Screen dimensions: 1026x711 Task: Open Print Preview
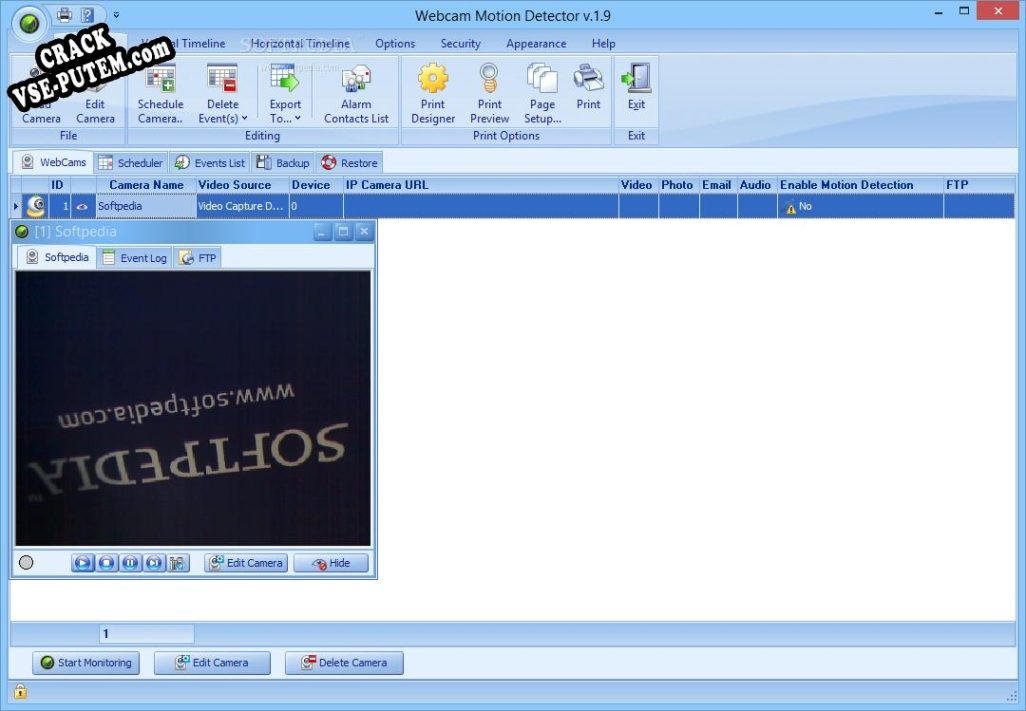point(489,94)
